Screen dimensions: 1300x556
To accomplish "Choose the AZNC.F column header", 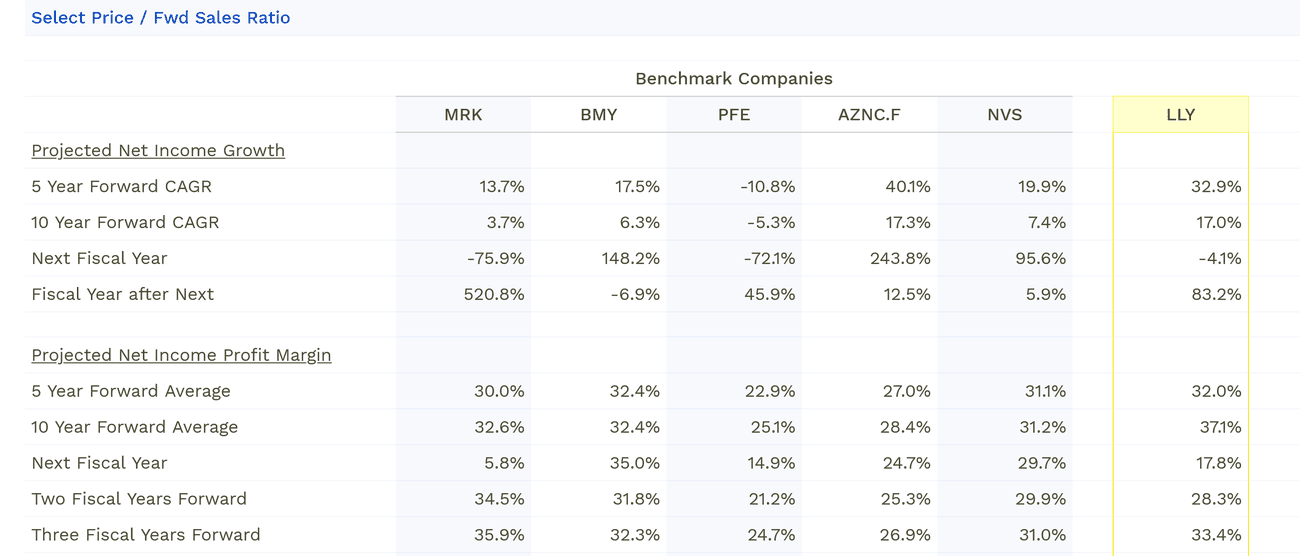I will click(869, 115).
